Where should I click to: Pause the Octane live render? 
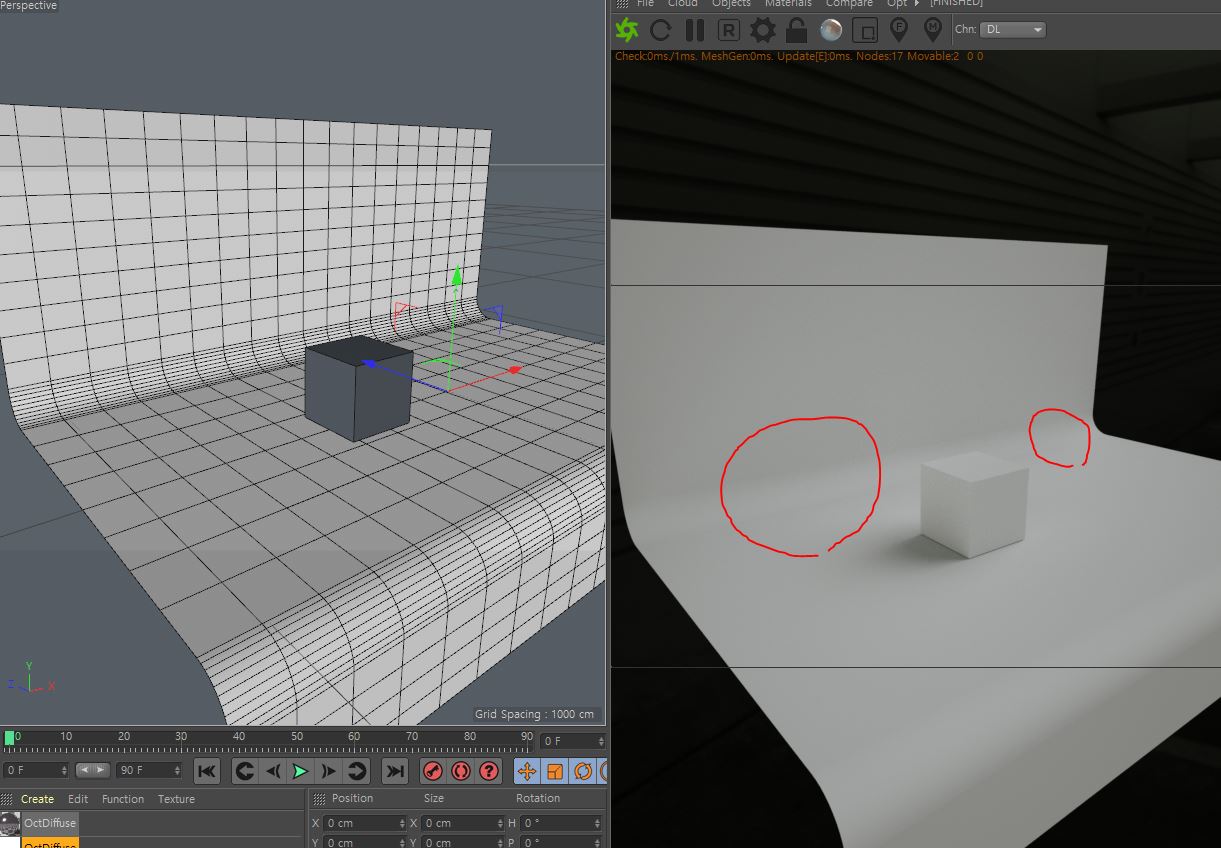tap(694, 30)
